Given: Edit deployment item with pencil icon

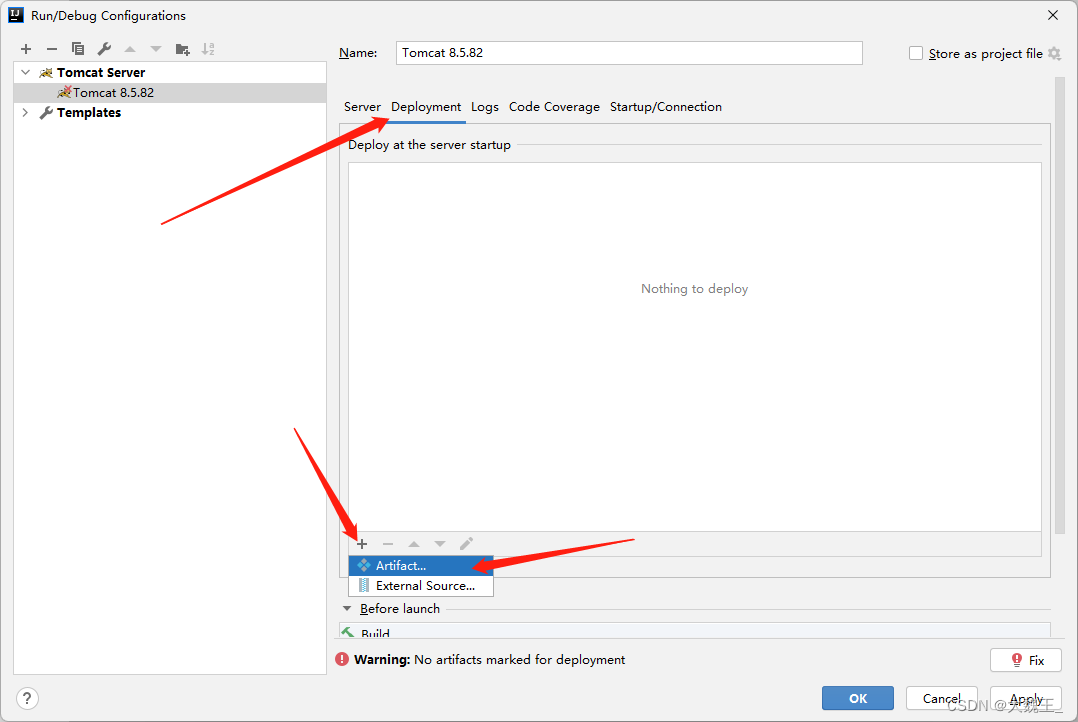Looking at the screenshot, I should click(x=466, y=544).
